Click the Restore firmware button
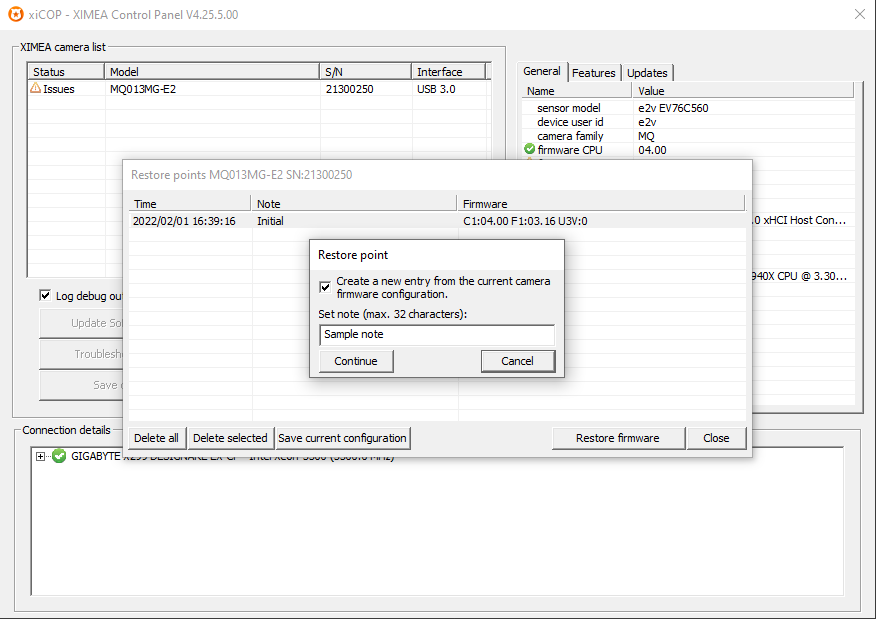The height and width of the screenshot is (619, 876). click(618, 438)
